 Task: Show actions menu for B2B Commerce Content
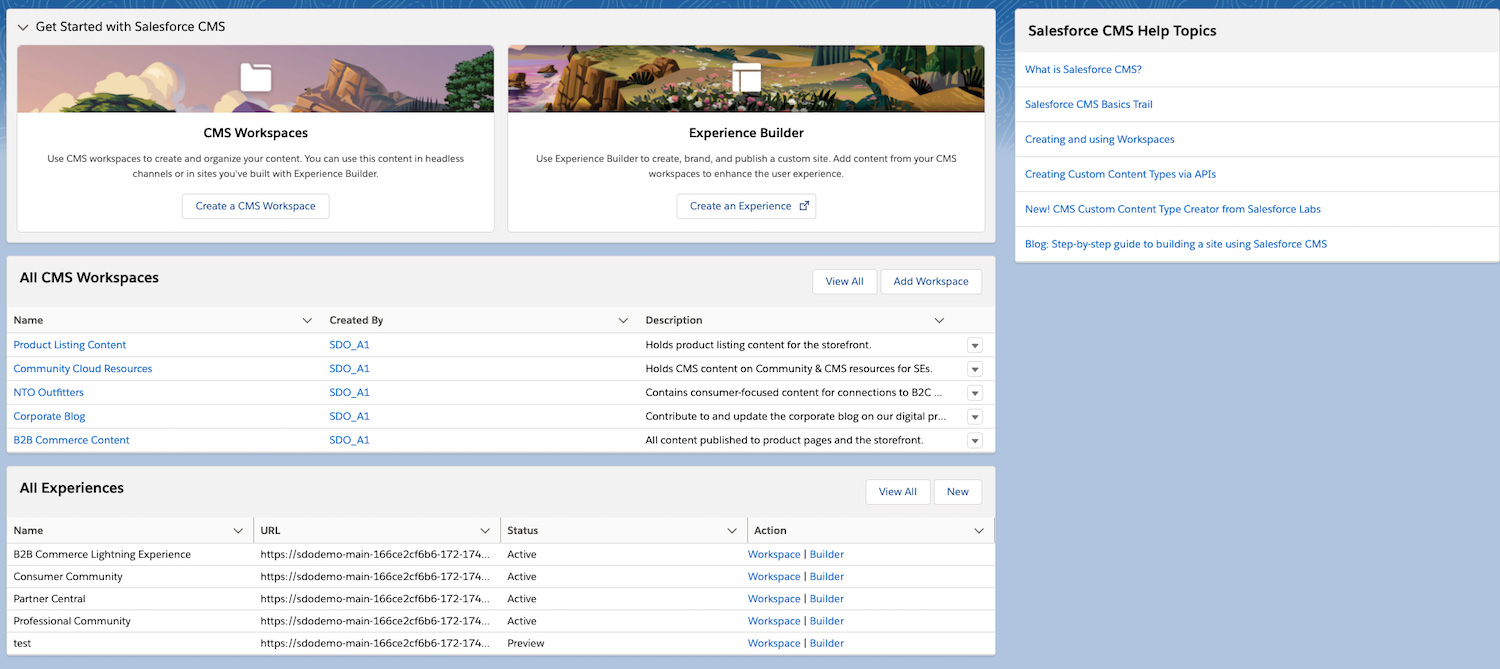975,441
